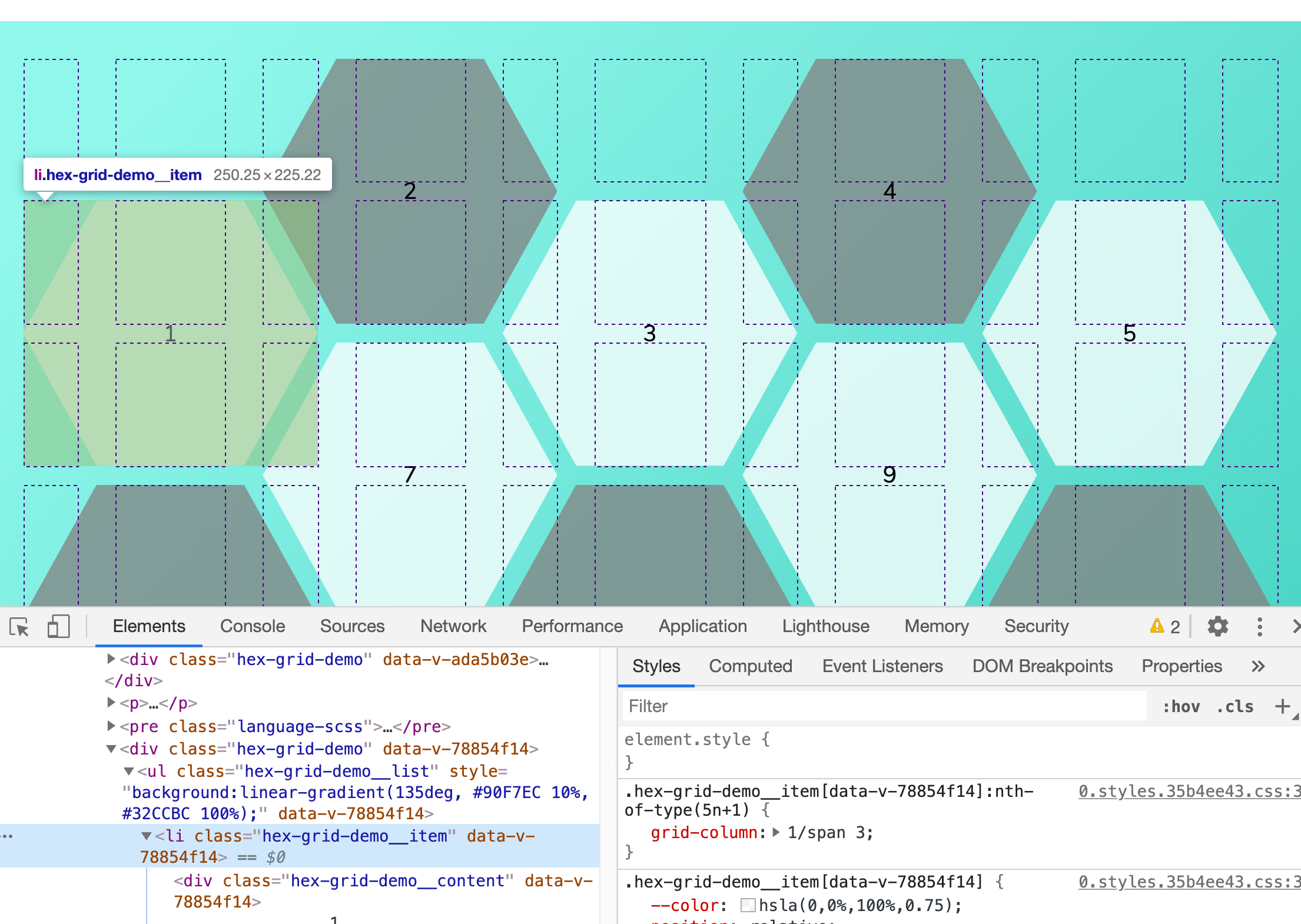Click the element.style rule block
Viewport: 1301px width, 924px height.
click(x=959, y=751)
